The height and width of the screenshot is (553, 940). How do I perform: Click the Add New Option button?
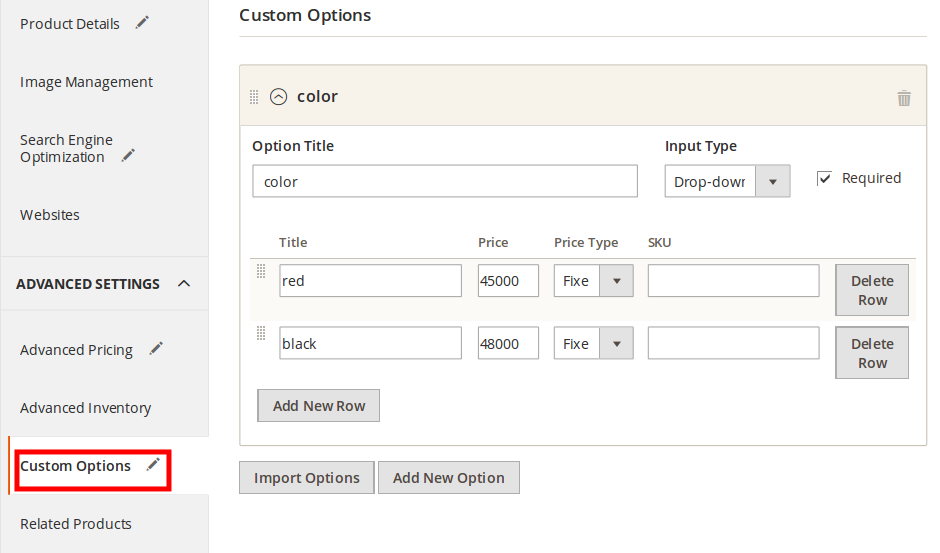[x=448, y=478]
